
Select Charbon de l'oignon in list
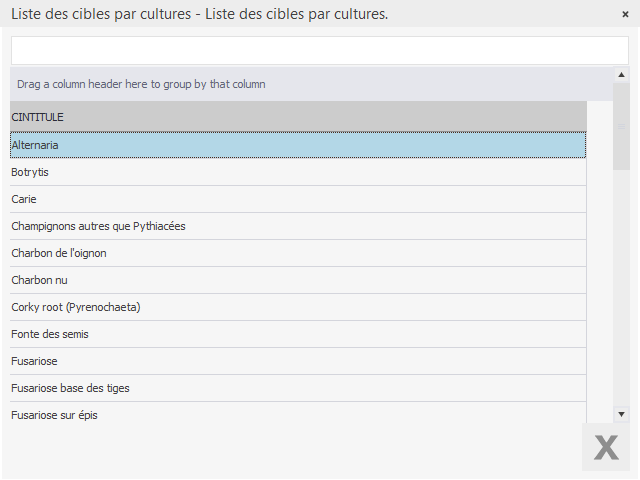[x=298, y=253]
